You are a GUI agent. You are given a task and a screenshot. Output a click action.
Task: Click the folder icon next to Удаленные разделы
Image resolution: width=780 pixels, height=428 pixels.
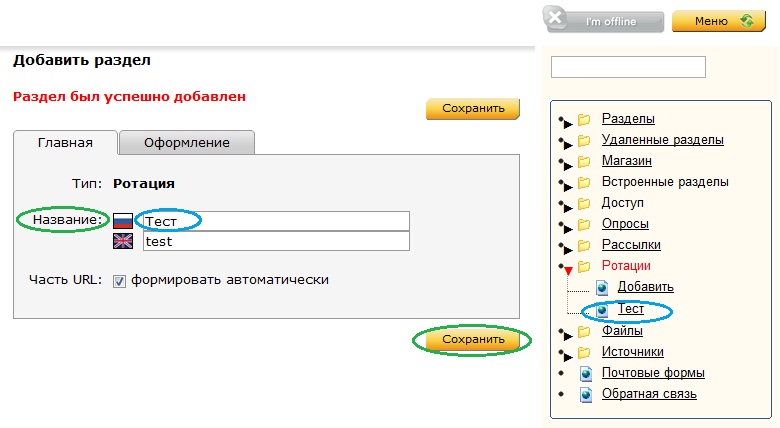point(584,140)
